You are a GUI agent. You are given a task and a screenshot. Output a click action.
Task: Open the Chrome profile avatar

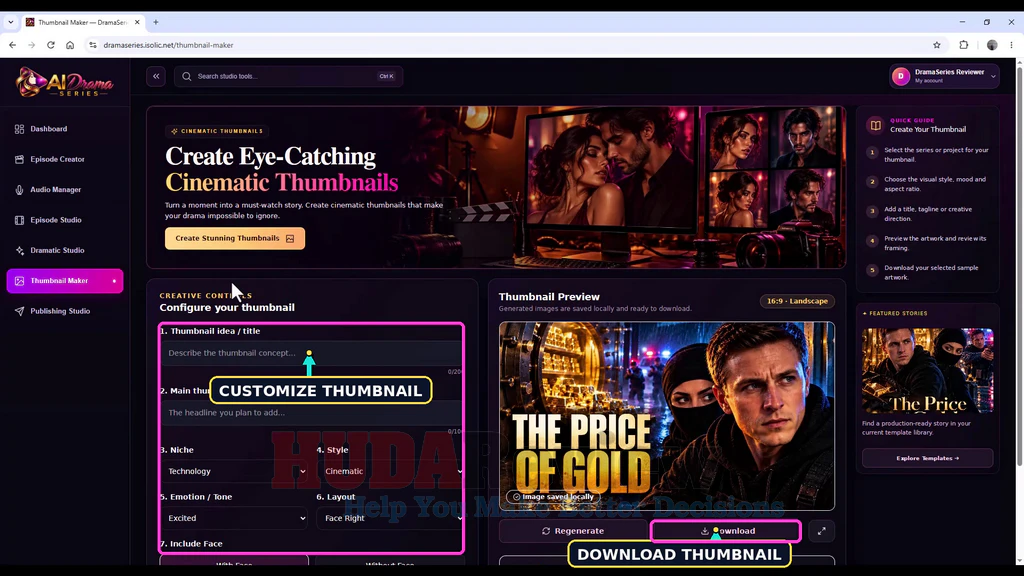pos(992,45)
